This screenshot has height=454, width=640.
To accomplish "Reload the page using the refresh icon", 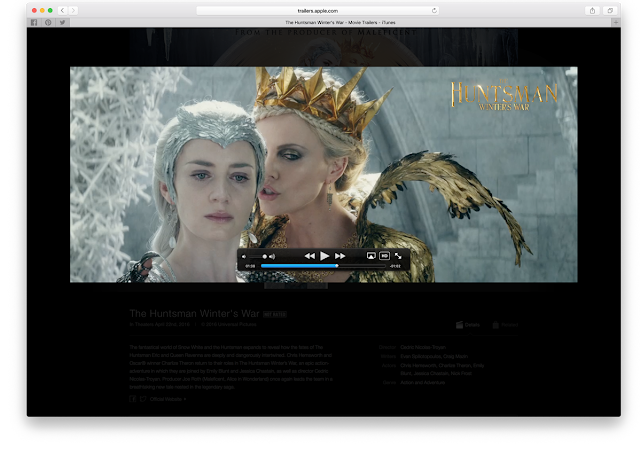I will tap(434, 11).
